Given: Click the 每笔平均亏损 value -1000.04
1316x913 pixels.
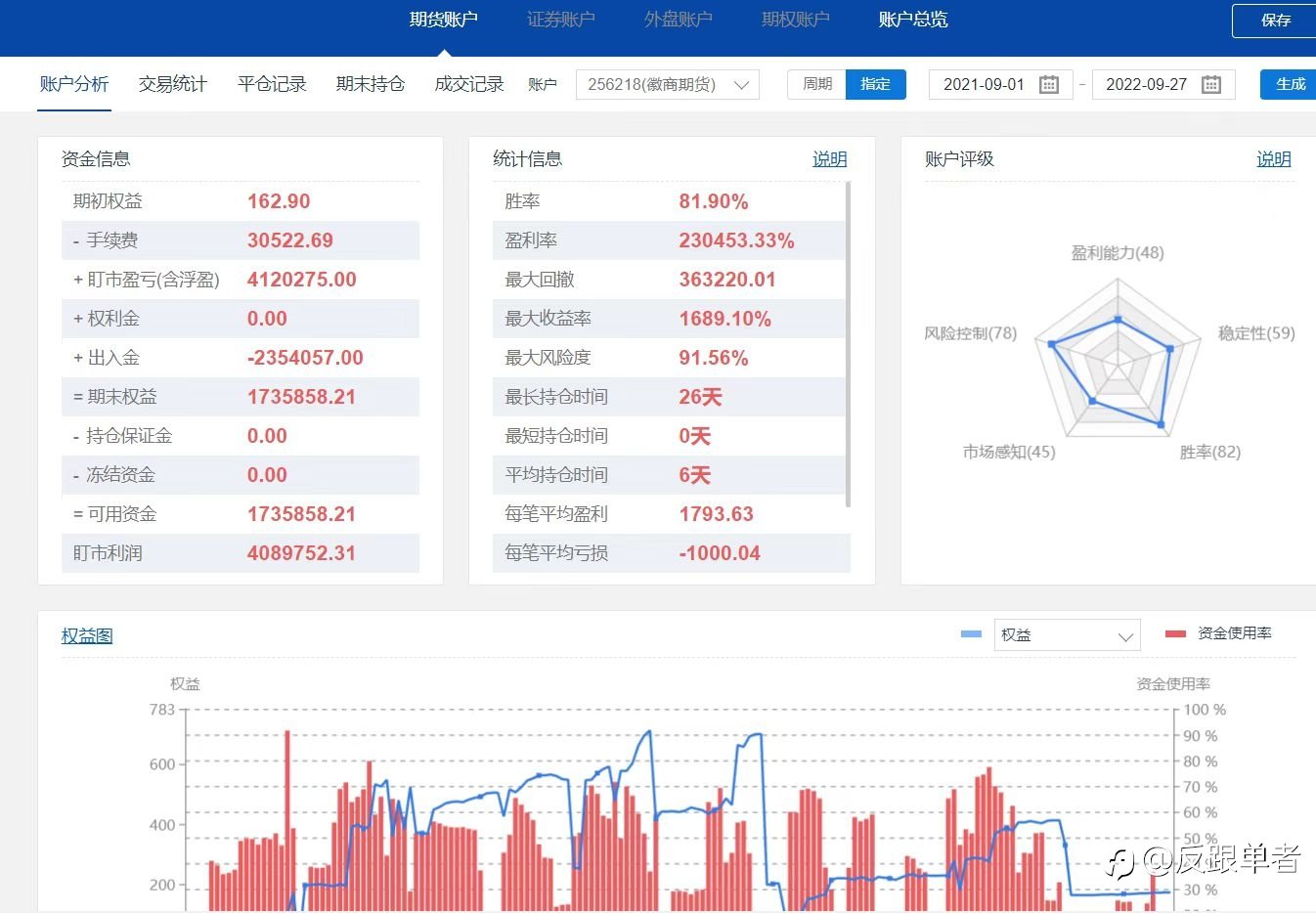Looking at the screenshot, I should [720, 553].
